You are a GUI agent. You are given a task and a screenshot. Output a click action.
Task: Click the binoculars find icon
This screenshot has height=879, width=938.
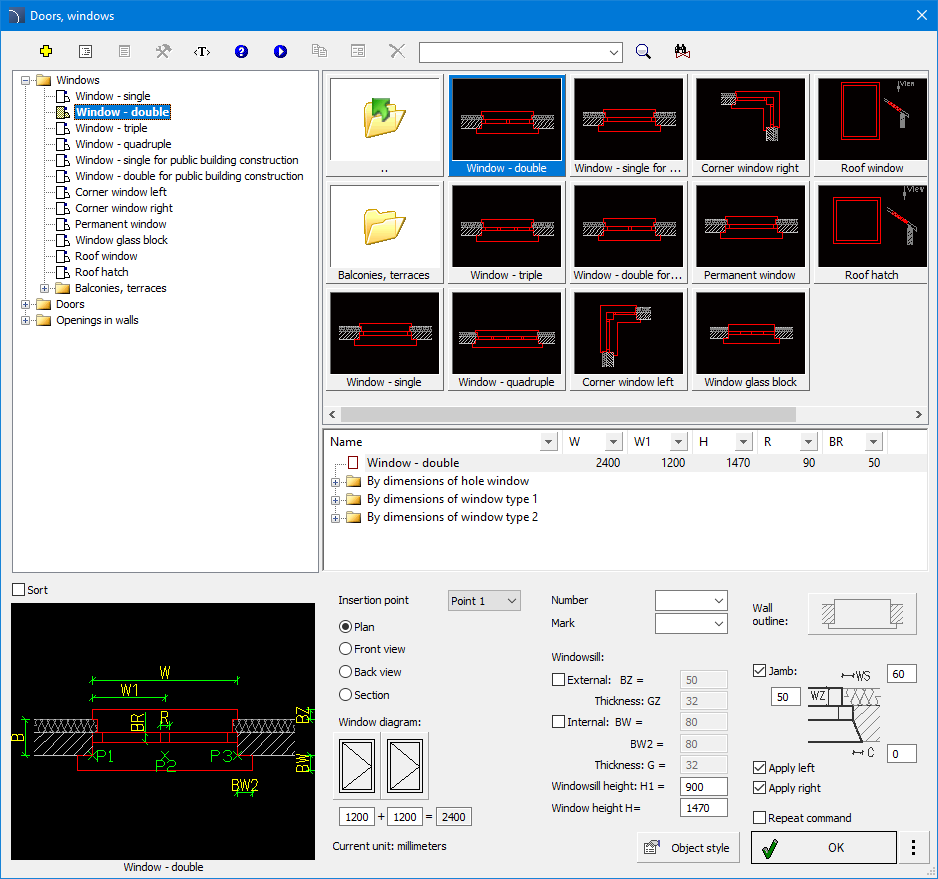[683, 52]
